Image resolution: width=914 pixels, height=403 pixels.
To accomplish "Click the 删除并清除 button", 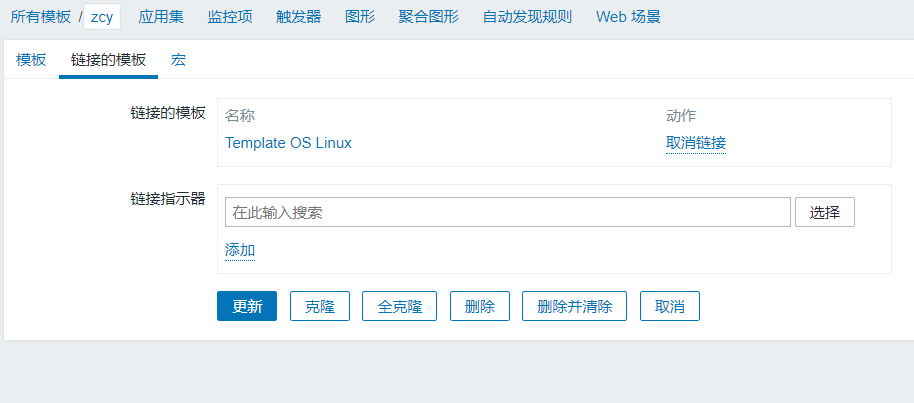I will pos(574,306).
